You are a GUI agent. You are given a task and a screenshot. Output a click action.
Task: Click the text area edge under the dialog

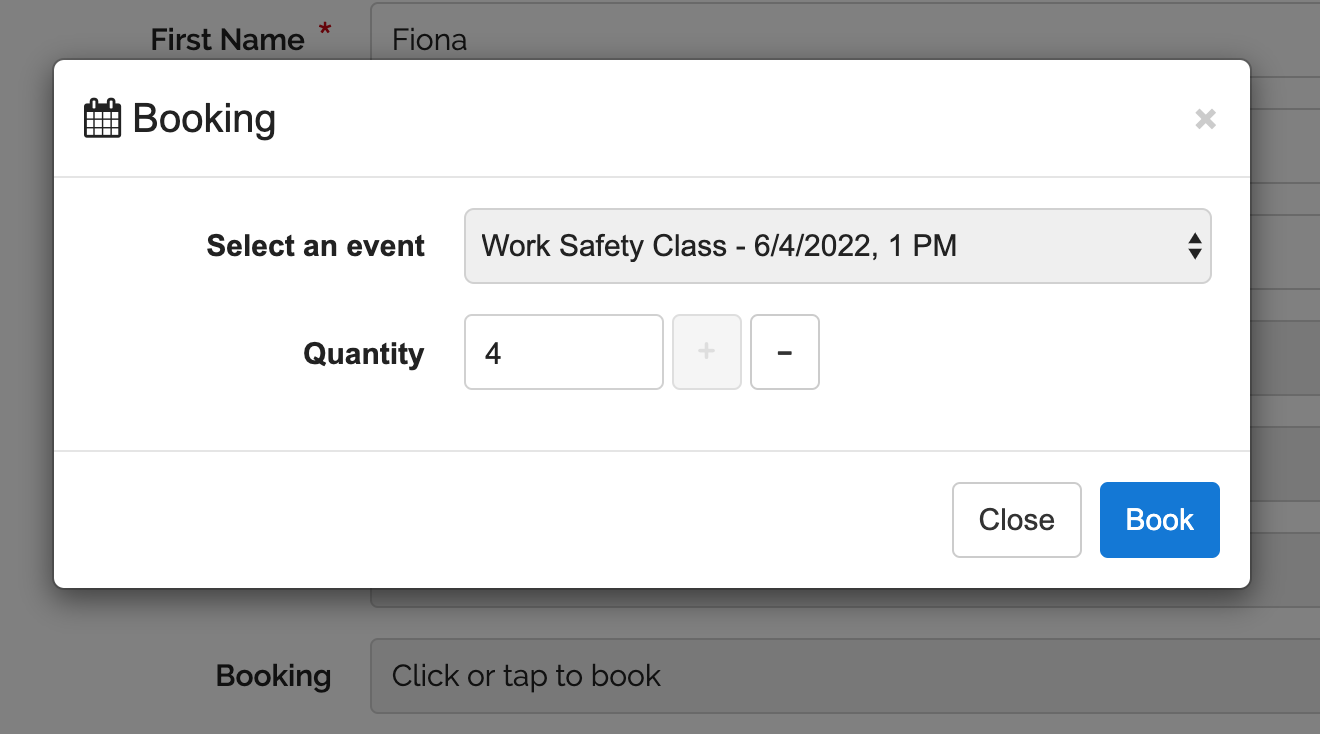pyautogui.click(x=845, y=598)
